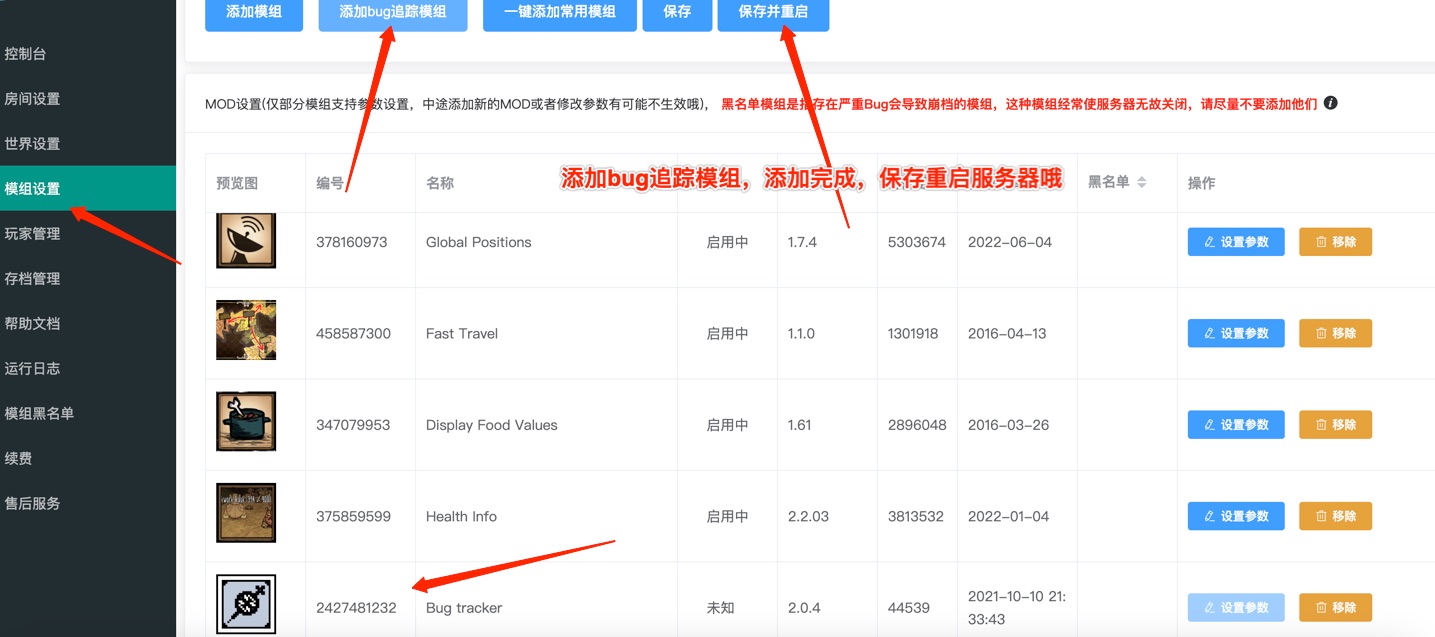Click the Global Positions mod preview icon
Image resolution: width=1435 pixels, height=637 pixels.
pyautogui.click(x=246, y=241)
